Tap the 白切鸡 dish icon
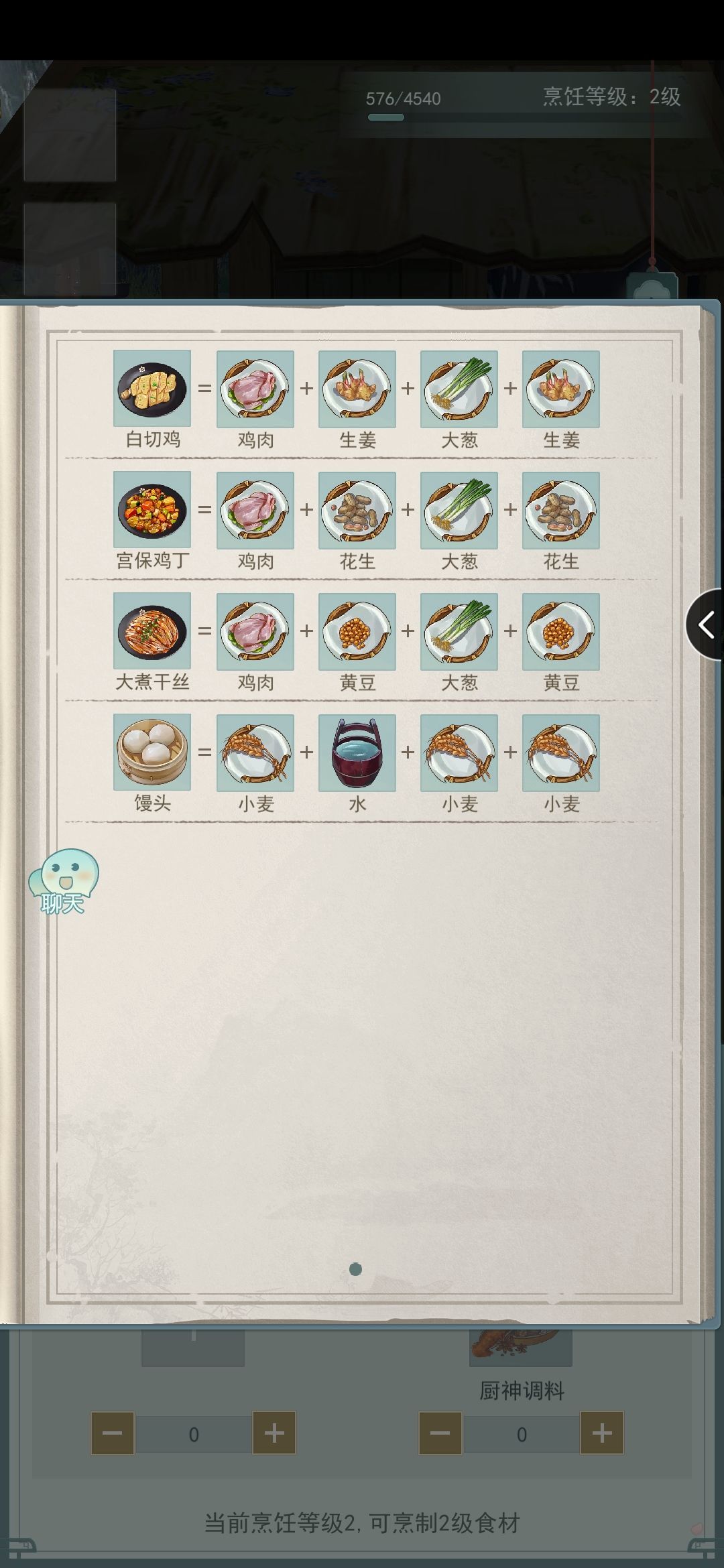 pos(152,388)
